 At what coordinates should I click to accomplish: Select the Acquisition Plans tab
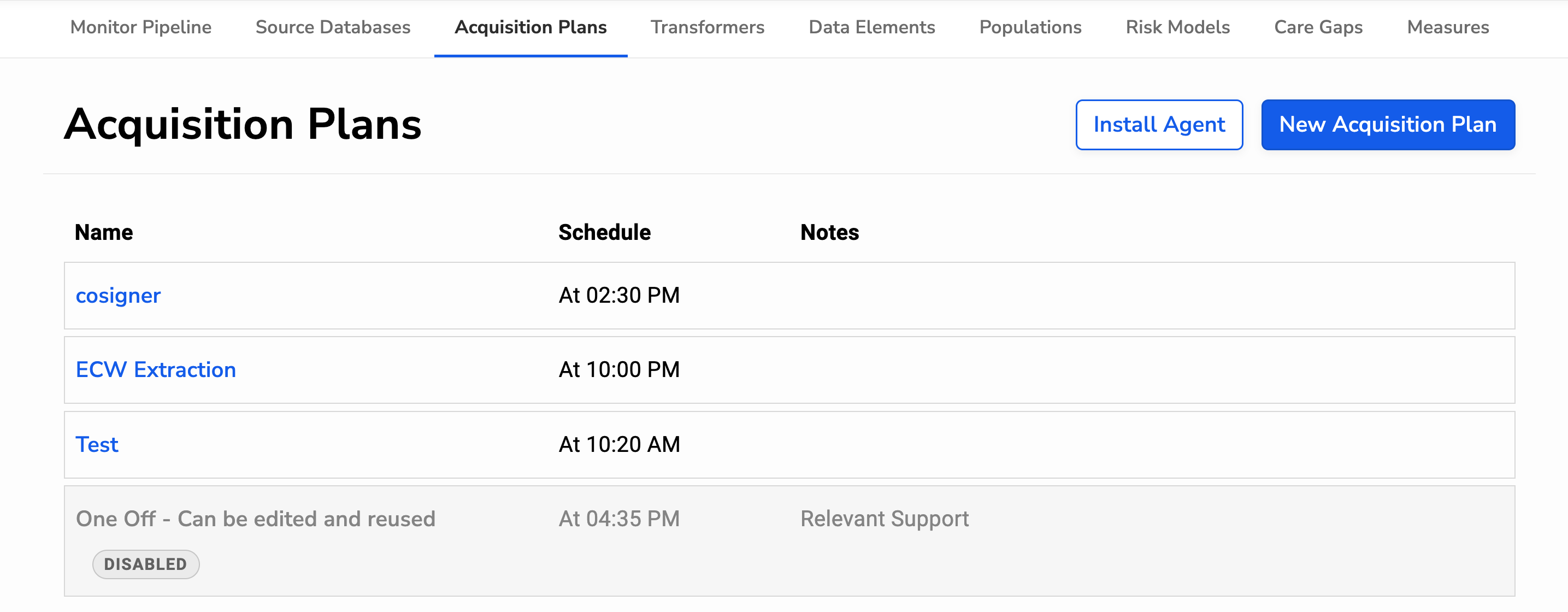tap(531, 27)
